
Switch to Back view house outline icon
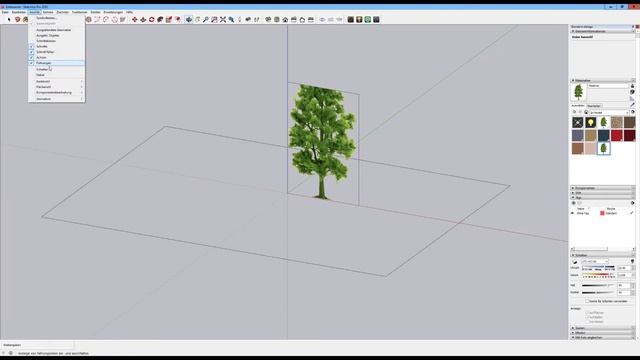[x=302, y=19]
